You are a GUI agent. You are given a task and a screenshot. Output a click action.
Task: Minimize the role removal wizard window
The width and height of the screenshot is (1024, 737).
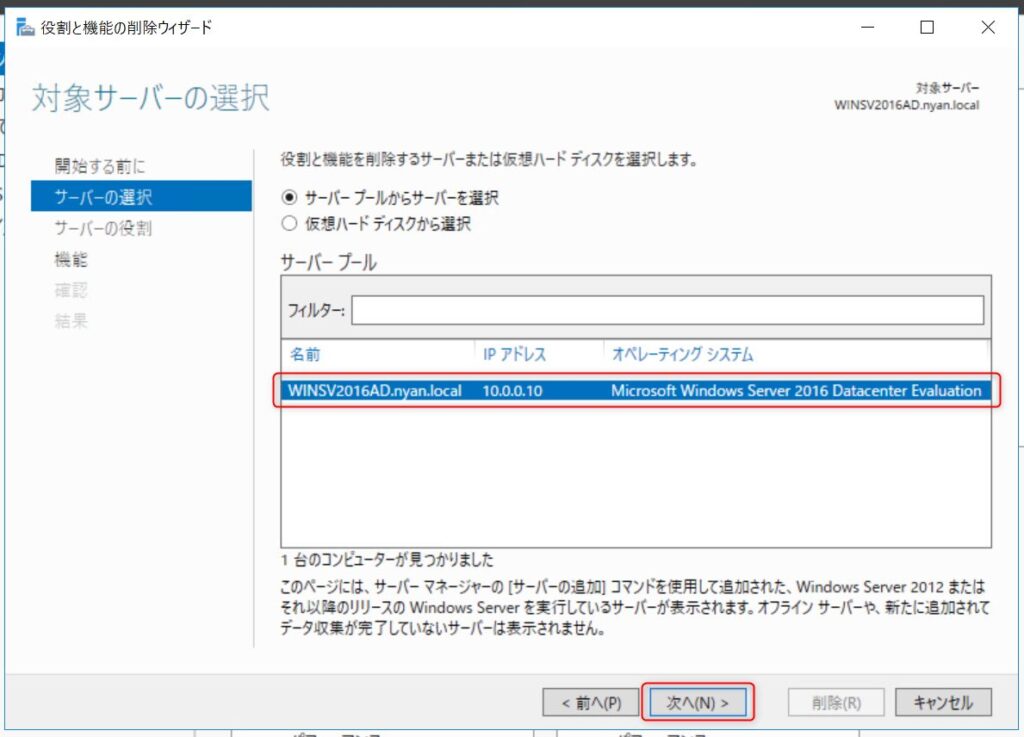pos(866,28)
